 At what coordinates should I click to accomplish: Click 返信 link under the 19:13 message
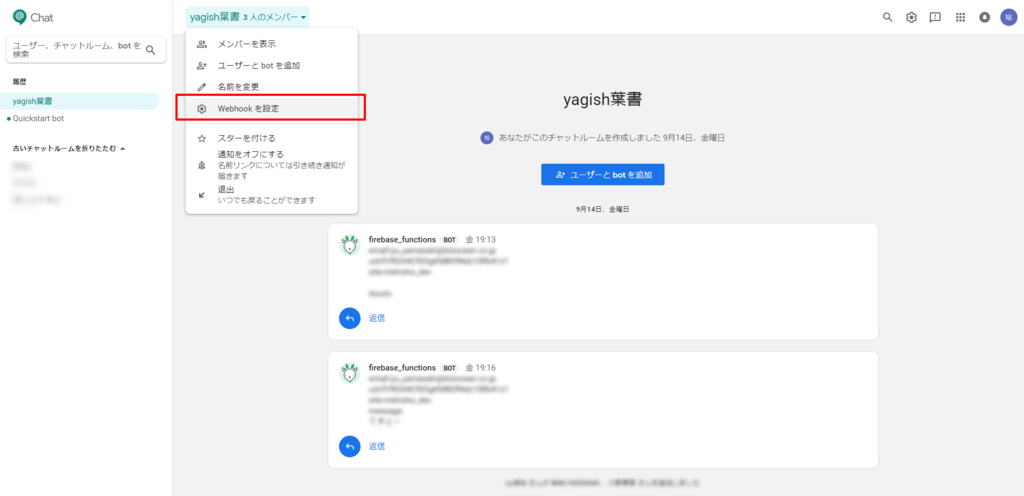[x=377, y=318]
